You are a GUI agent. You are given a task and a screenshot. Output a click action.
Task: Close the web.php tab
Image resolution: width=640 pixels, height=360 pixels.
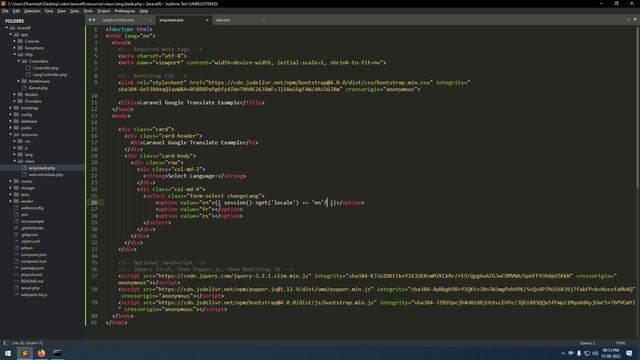click(x=264, y=20)
